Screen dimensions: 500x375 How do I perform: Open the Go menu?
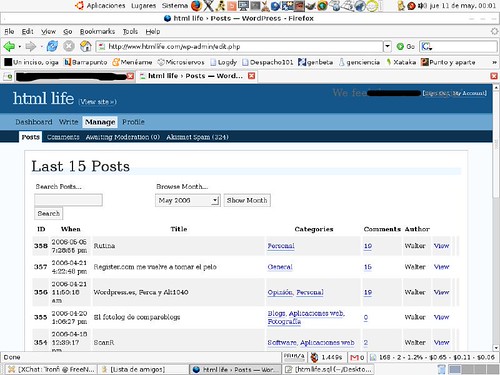coord(68,32)
